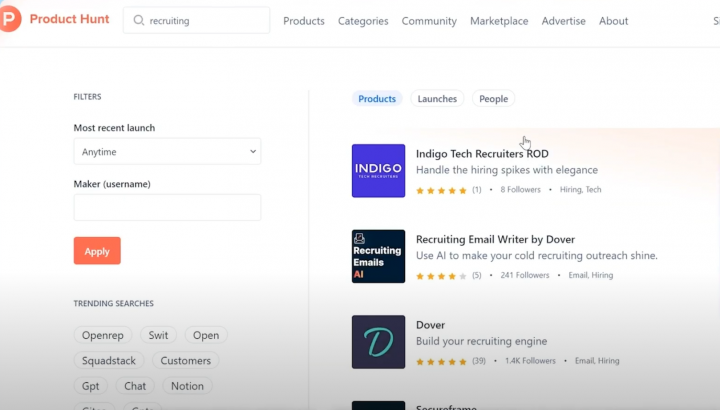Click the Indigo Tech Recruiters star rating
This screenshot has width=720, height=410.
441,190
